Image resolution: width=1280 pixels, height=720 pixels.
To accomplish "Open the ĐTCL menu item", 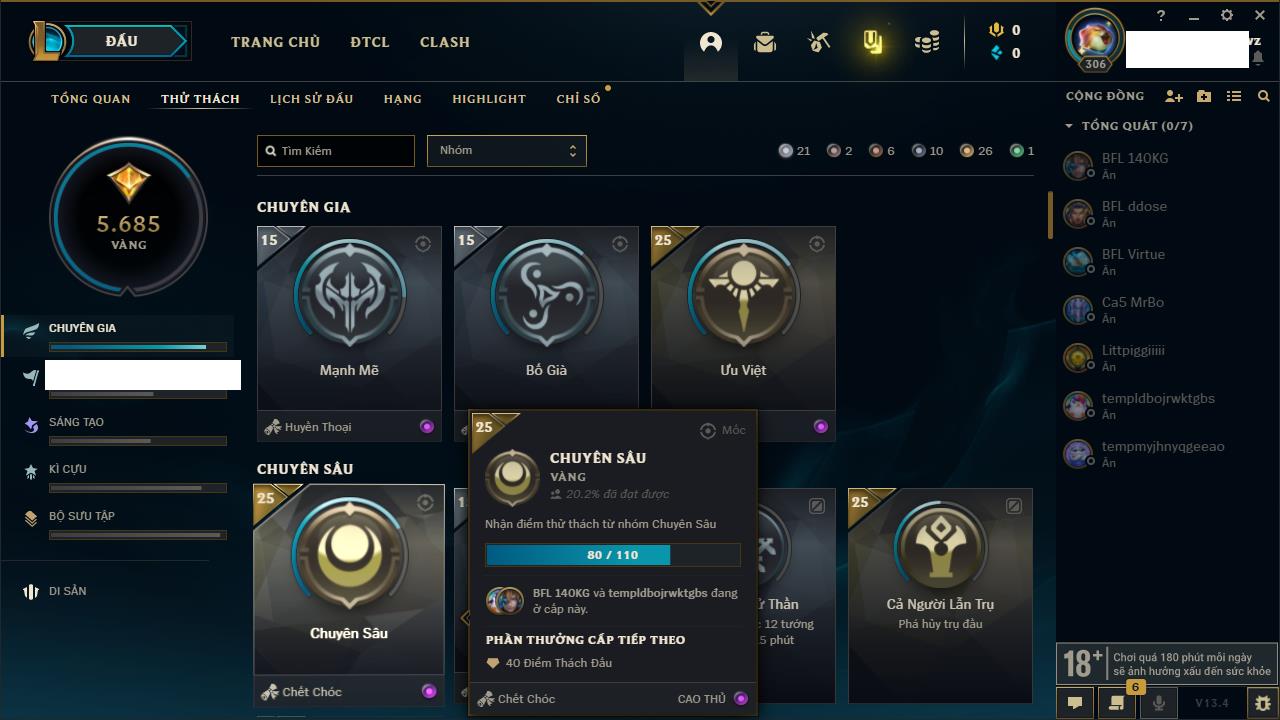I will (x=370, y=42).
